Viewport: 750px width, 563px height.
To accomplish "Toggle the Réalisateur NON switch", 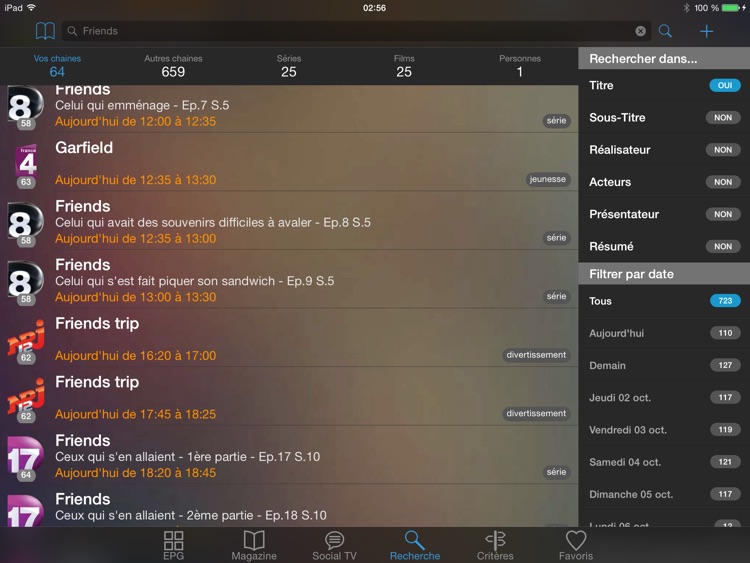I will tap(723, 150).
